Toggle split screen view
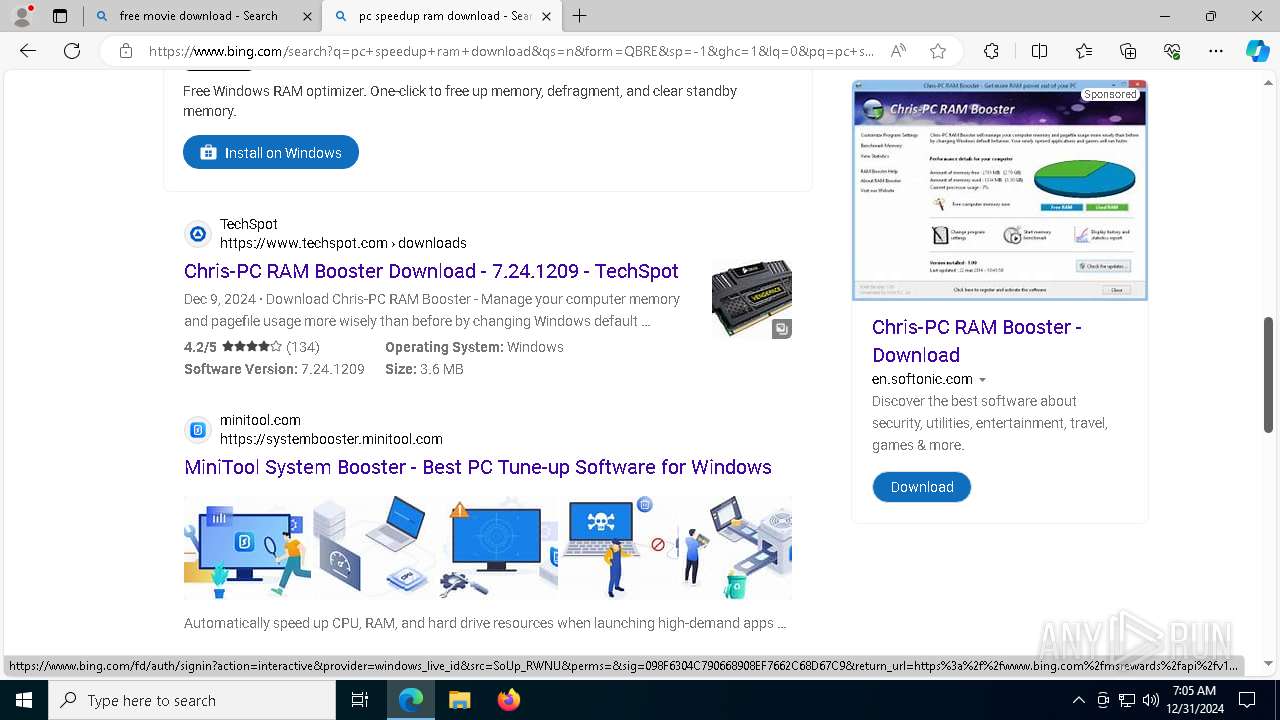Image resolution: width=1280 pixels, height=720 pixels. click(1039, 51)
